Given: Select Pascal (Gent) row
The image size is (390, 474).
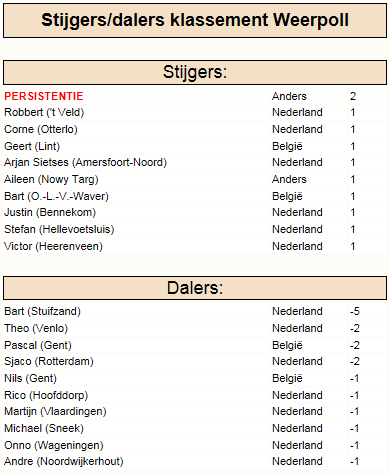Looking at the screenshot, I should click(195, 345).
